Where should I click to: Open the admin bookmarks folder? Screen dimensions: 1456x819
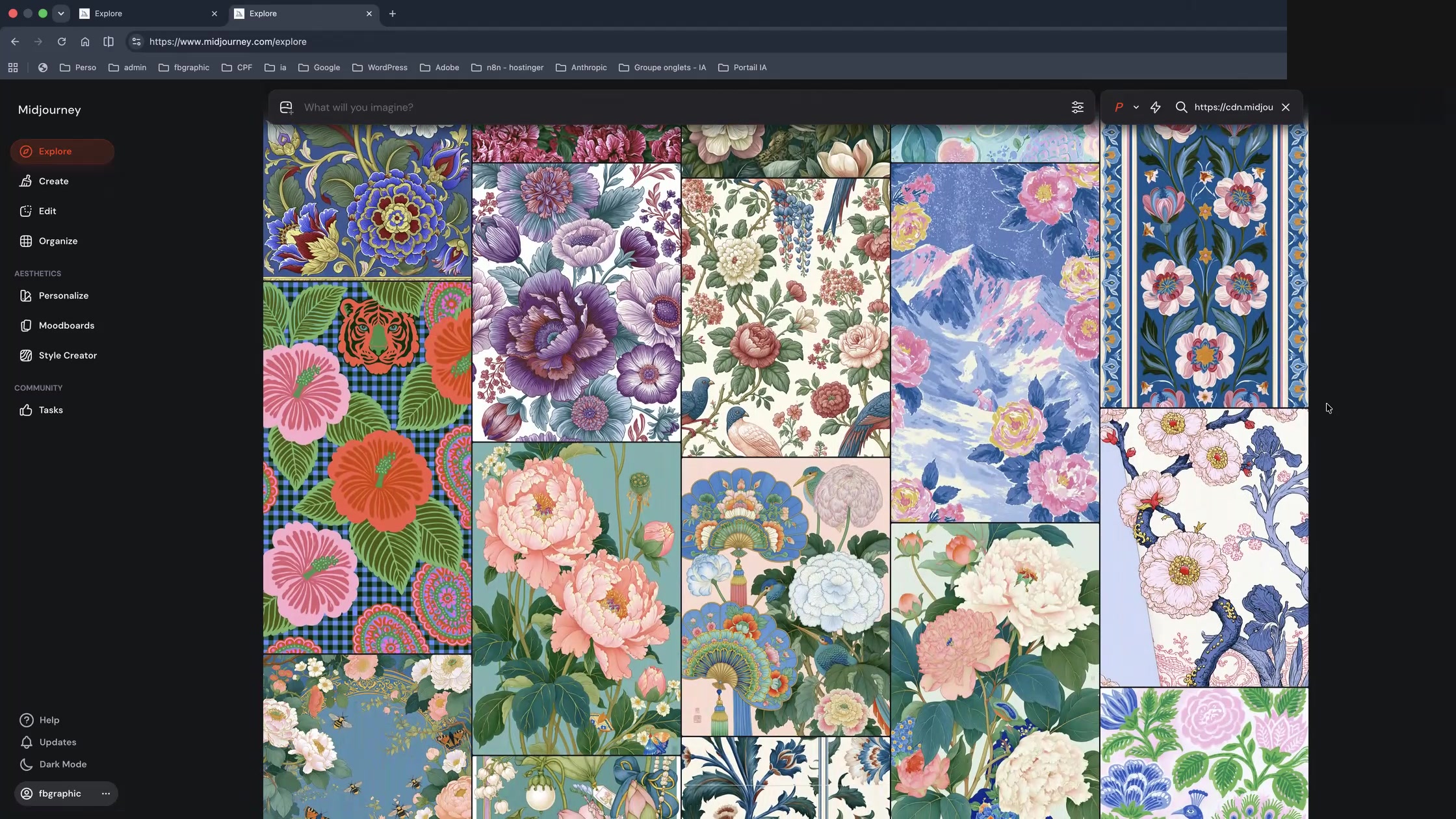[x=127, y=68]
